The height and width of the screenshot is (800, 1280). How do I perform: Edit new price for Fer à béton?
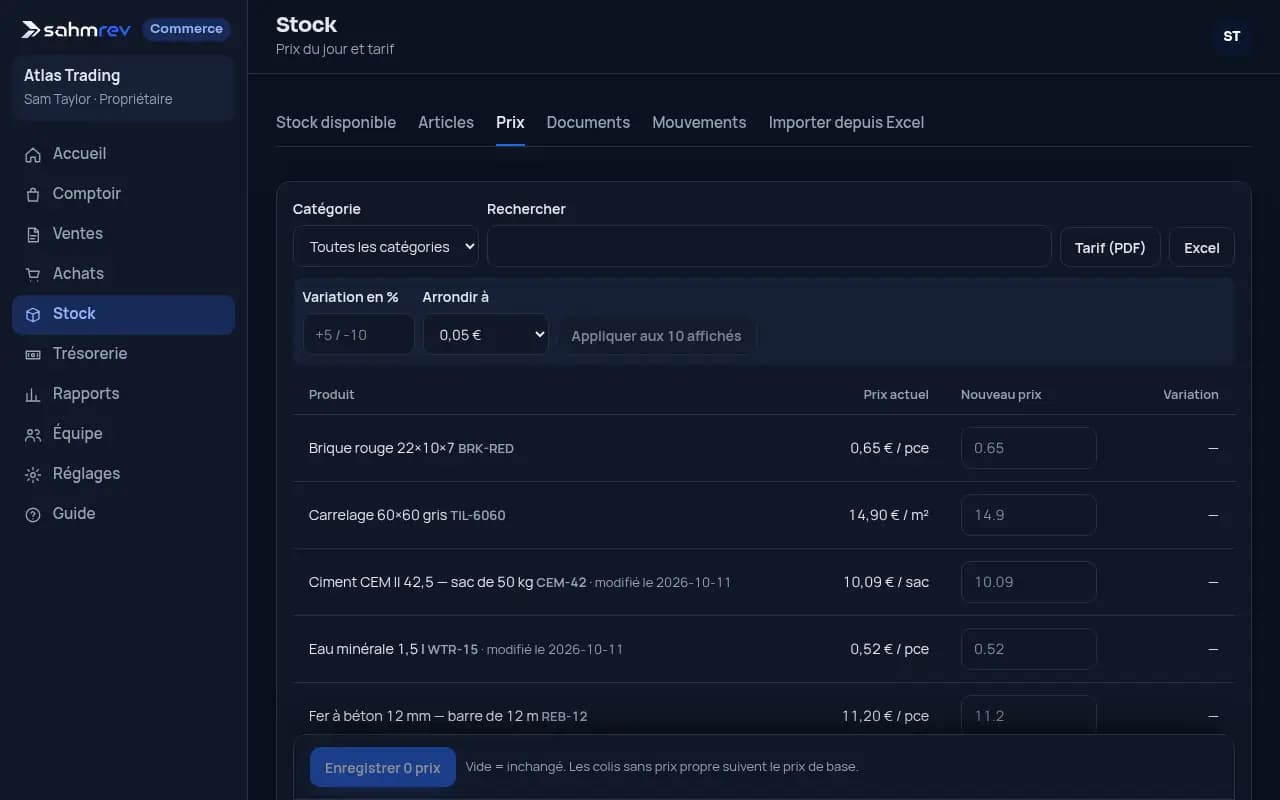tap(1029, 716)
